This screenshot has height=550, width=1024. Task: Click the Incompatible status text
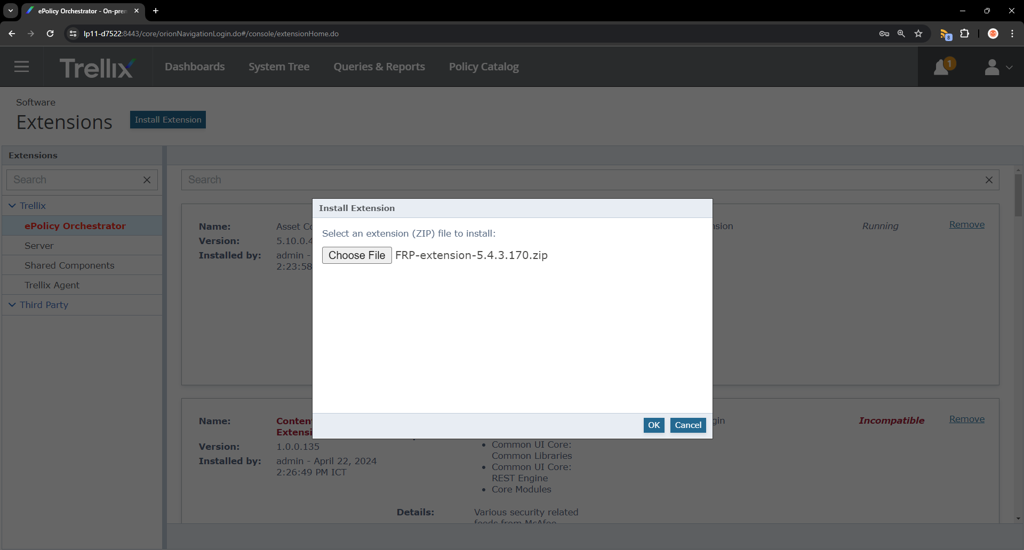pyautogui.click(x=891, y=421)
